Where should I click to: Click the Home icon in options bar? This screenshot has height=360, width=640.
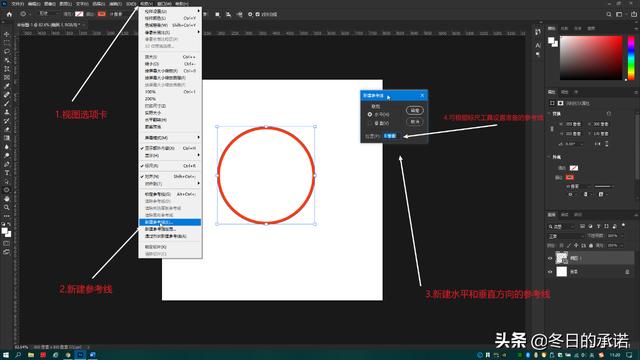(9, 14)
